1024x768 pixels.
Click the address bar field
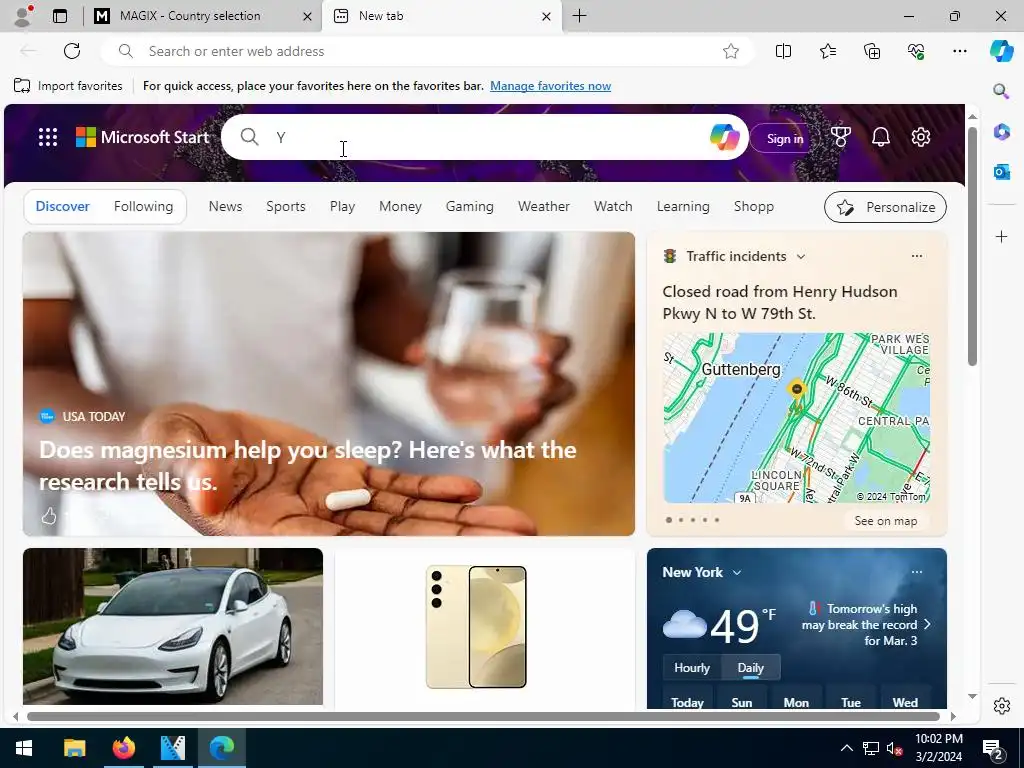(x=428, y=52)
